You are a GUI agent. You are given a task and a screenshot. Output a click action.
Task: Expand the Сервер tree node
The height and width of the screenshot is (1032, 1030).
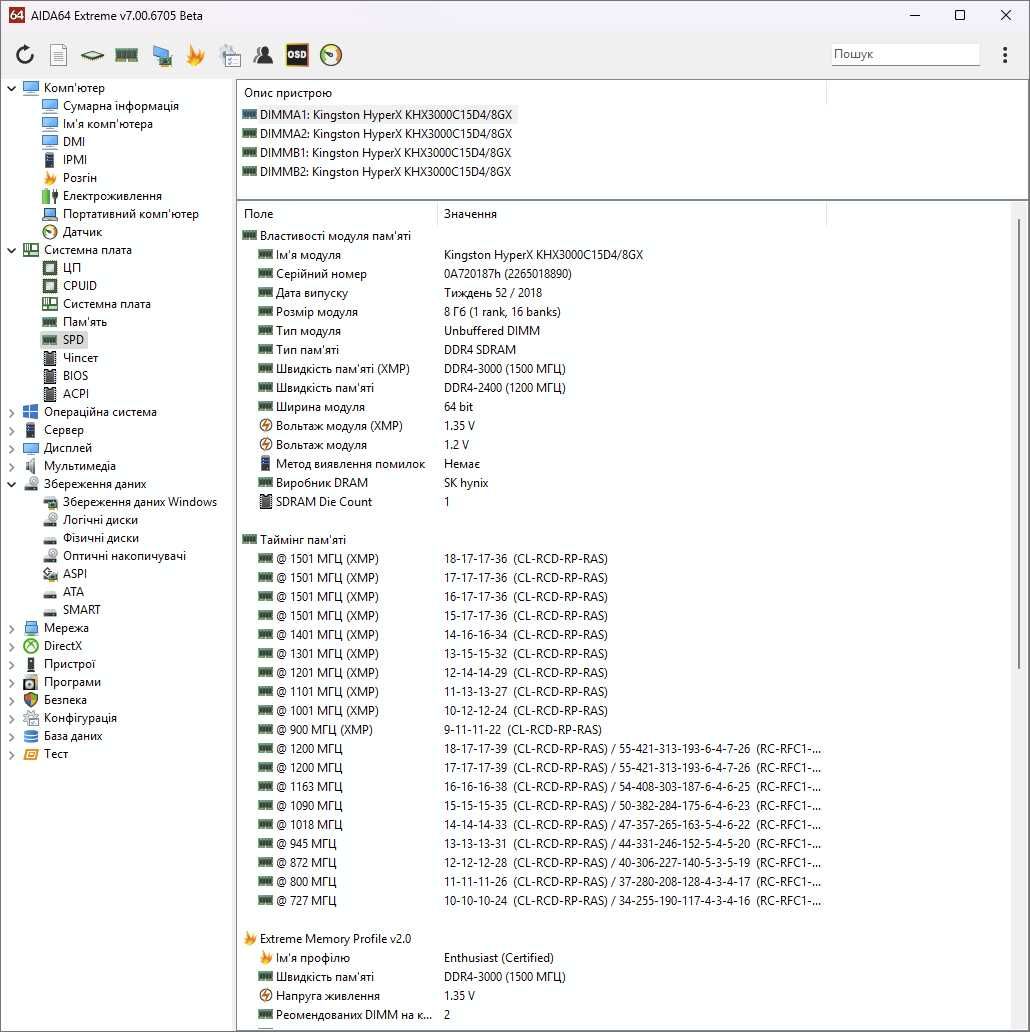tap(11, 430)
